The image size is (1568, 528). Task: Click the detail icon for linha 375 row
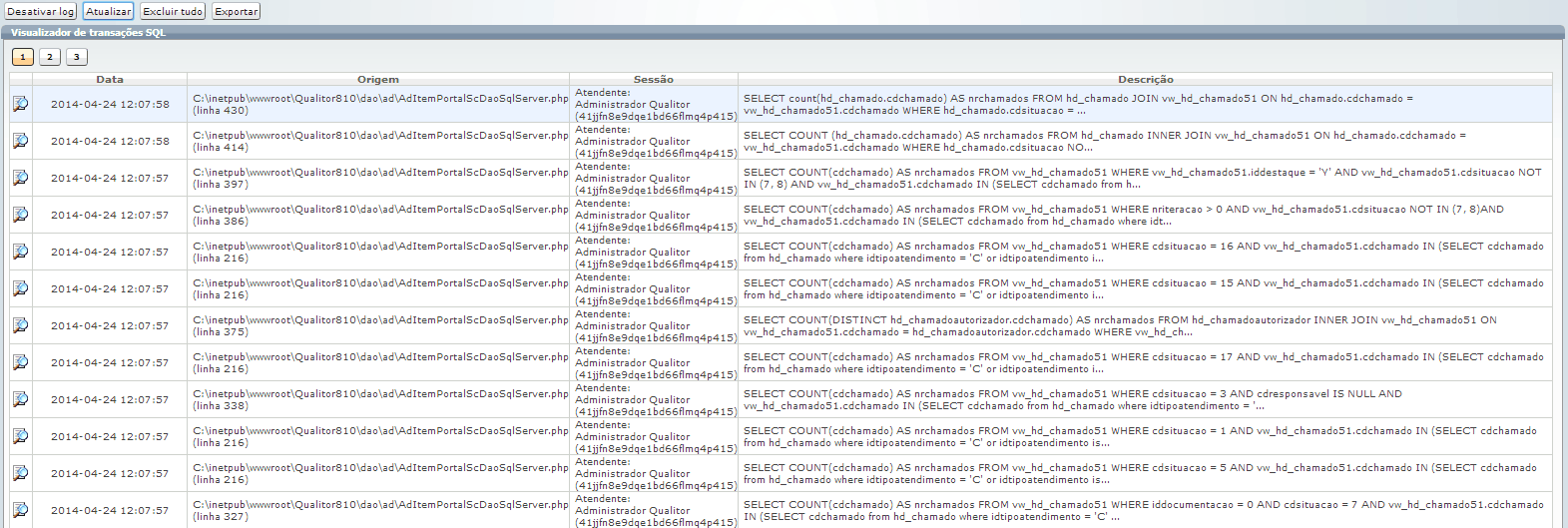coord(20,325)
